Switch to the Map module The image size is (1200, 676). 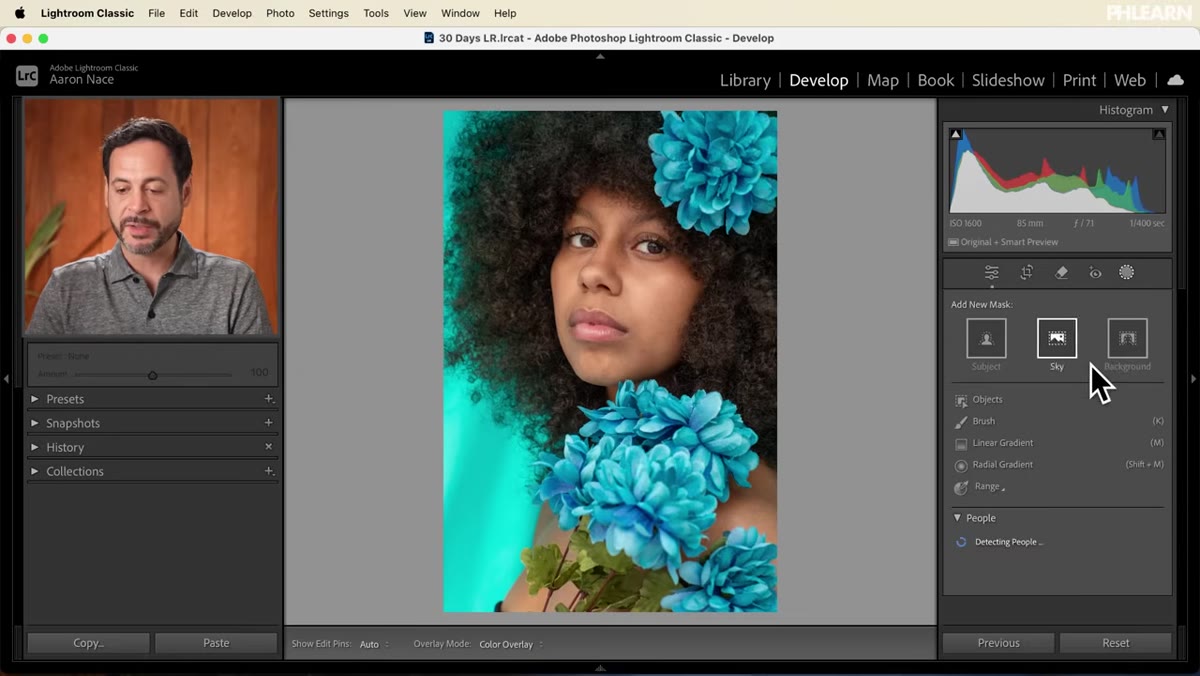point(883,80)
